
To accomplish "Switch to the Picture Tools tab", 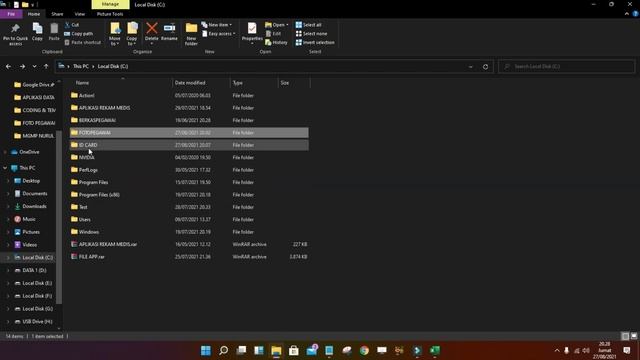I will coord(110,14).
